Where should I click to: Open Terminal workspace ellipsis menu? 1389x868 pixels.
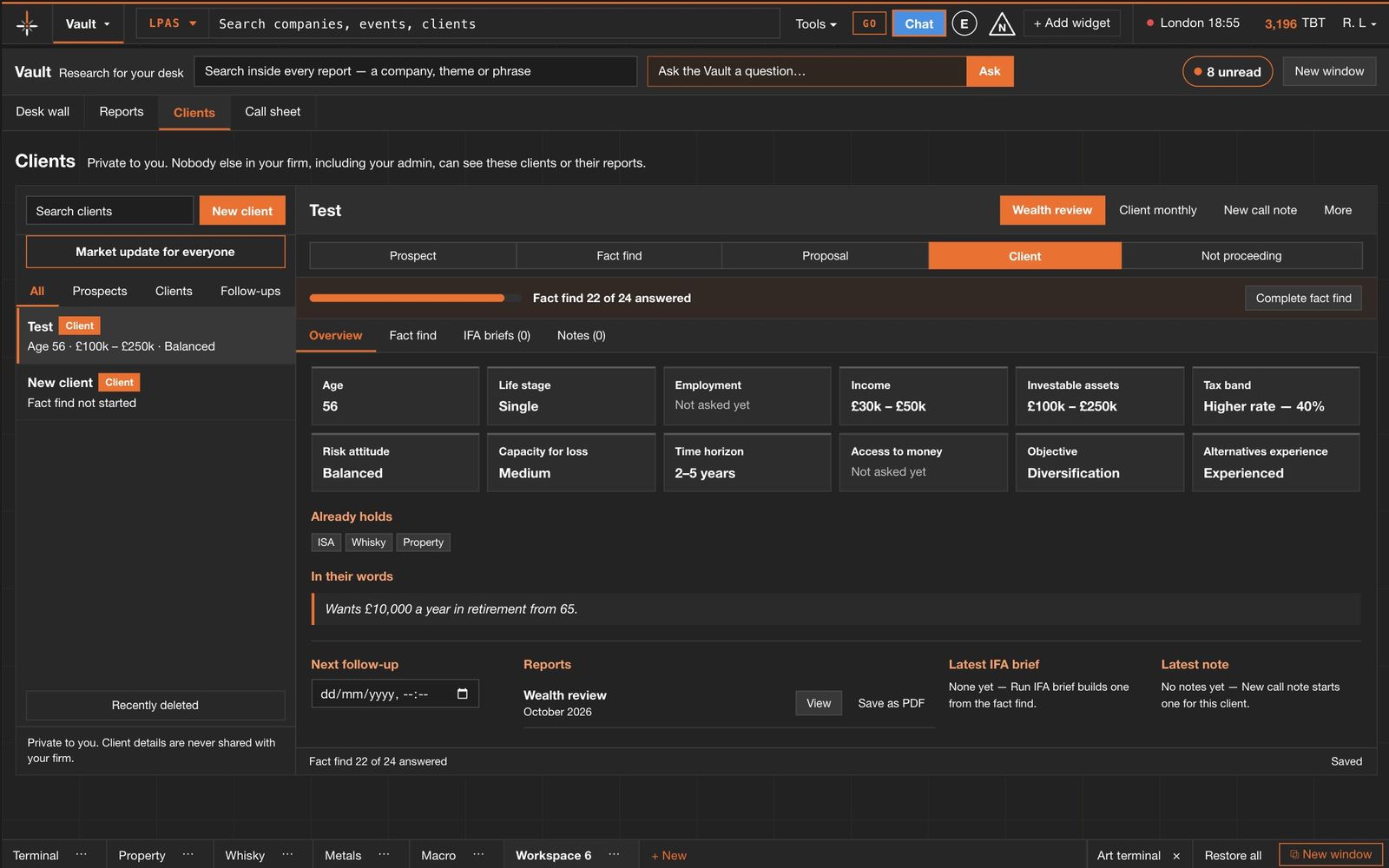(82, 855)
